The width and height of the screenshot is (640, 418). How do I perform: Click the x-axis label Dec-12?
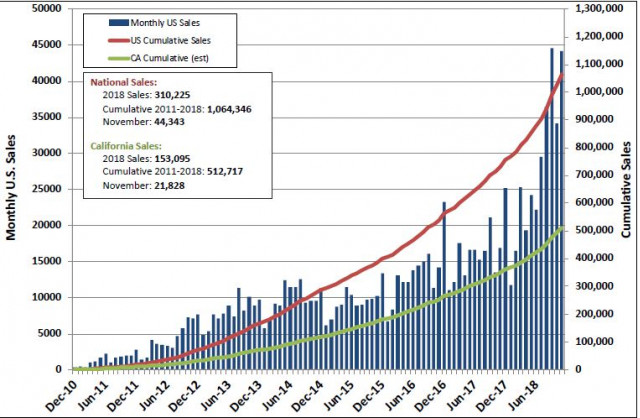pyautogui.click(x=184, y=396)
